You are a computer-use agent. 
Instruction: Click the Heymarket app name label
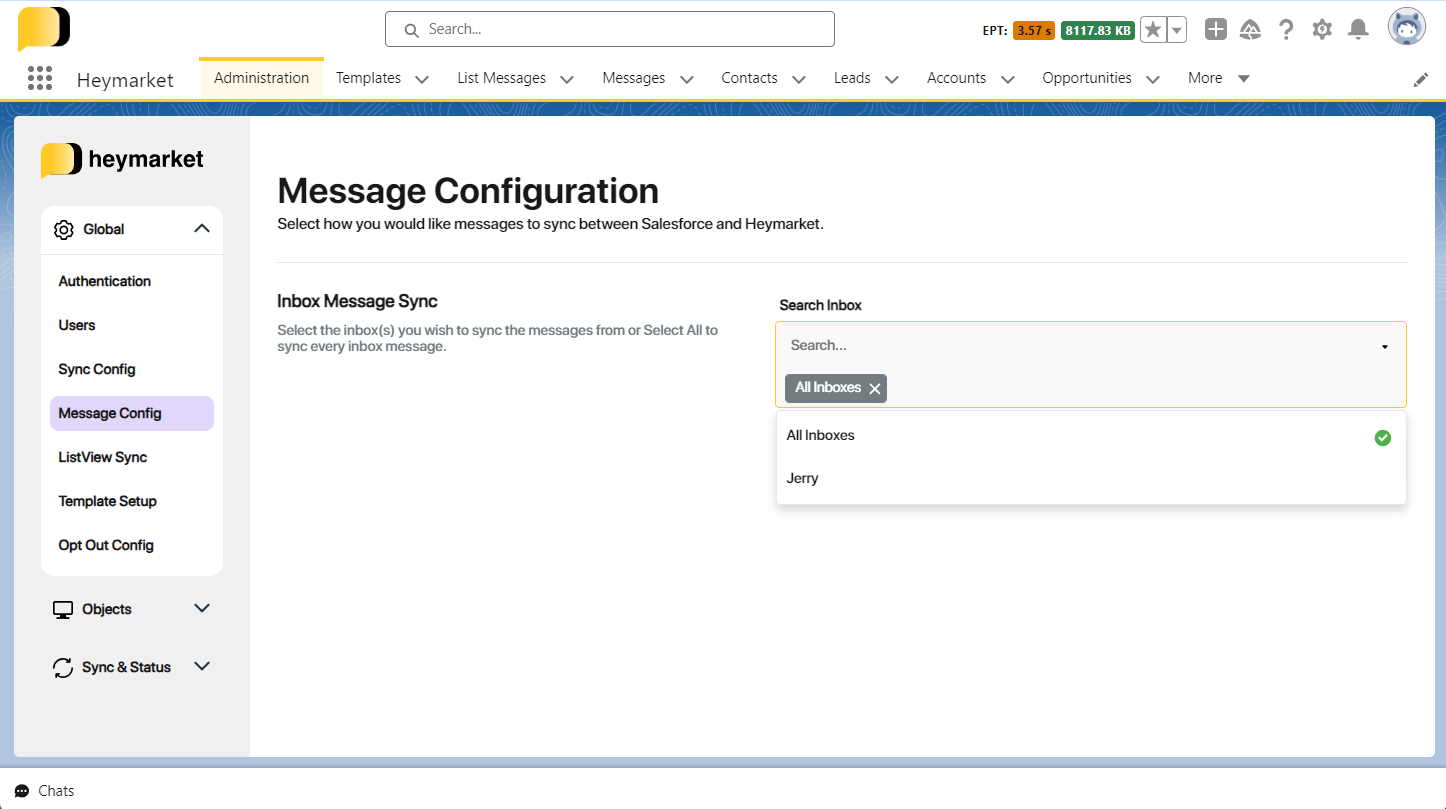[125, 80]
